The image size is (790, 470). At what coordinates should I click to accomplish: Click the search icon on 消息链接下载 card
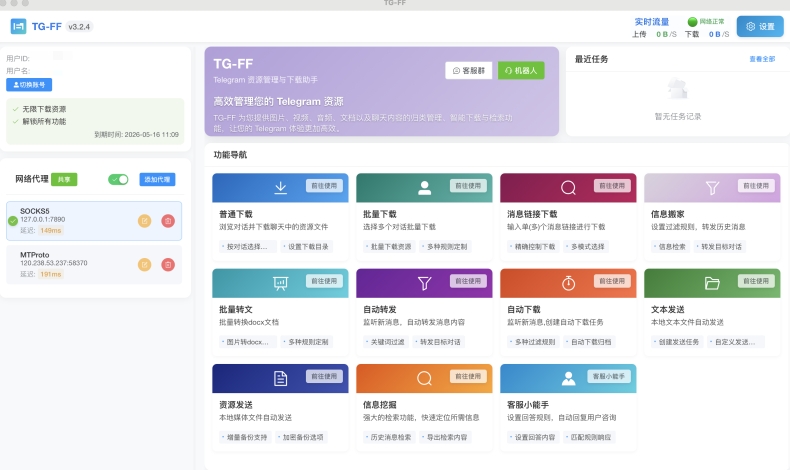point(568,188)
